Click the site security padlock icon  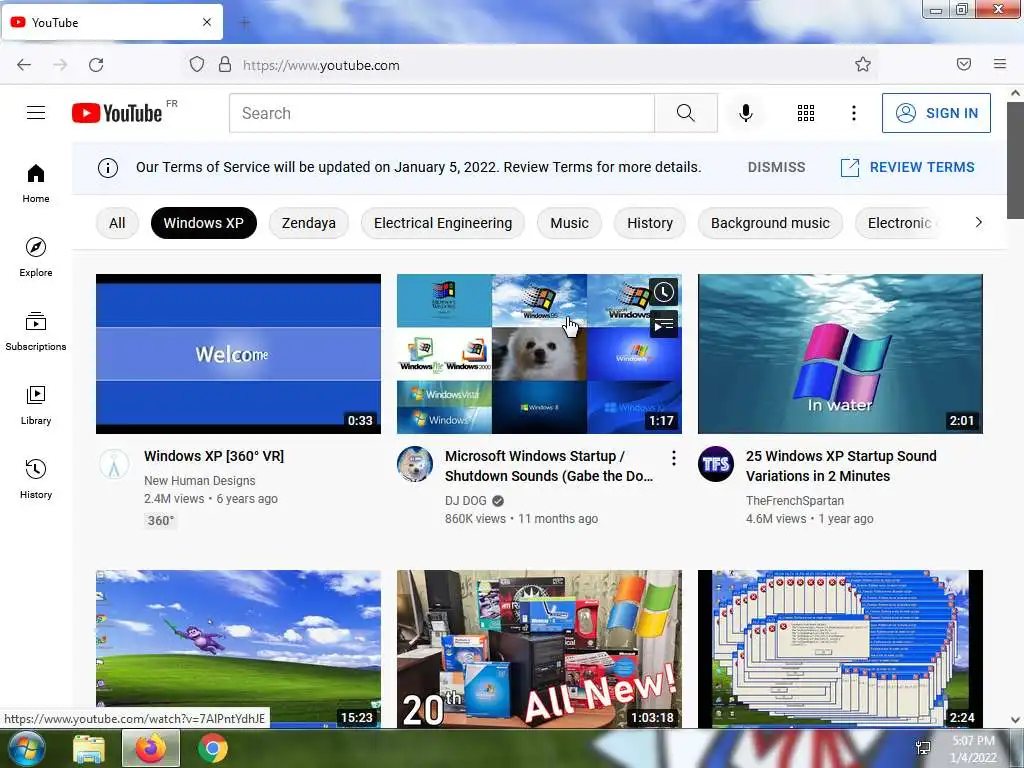(225, 64)
